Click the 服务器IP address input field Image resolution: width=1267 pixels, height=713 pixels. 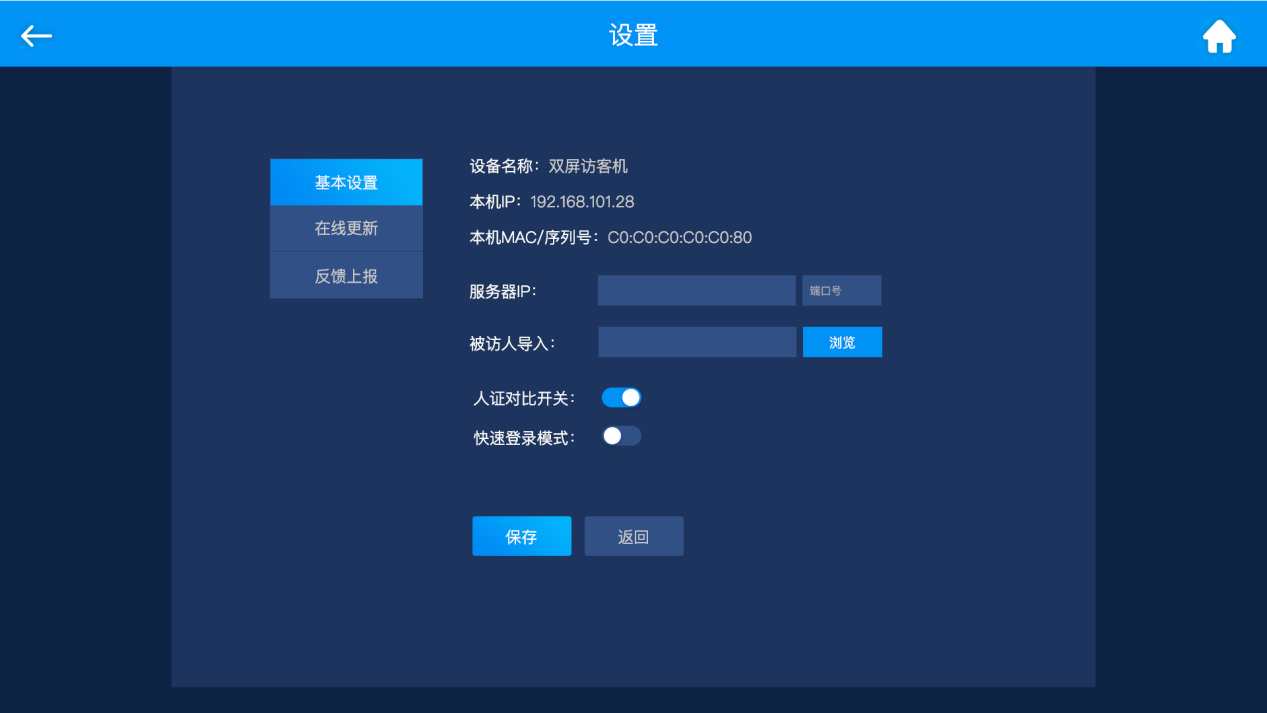tap(696, 291)
